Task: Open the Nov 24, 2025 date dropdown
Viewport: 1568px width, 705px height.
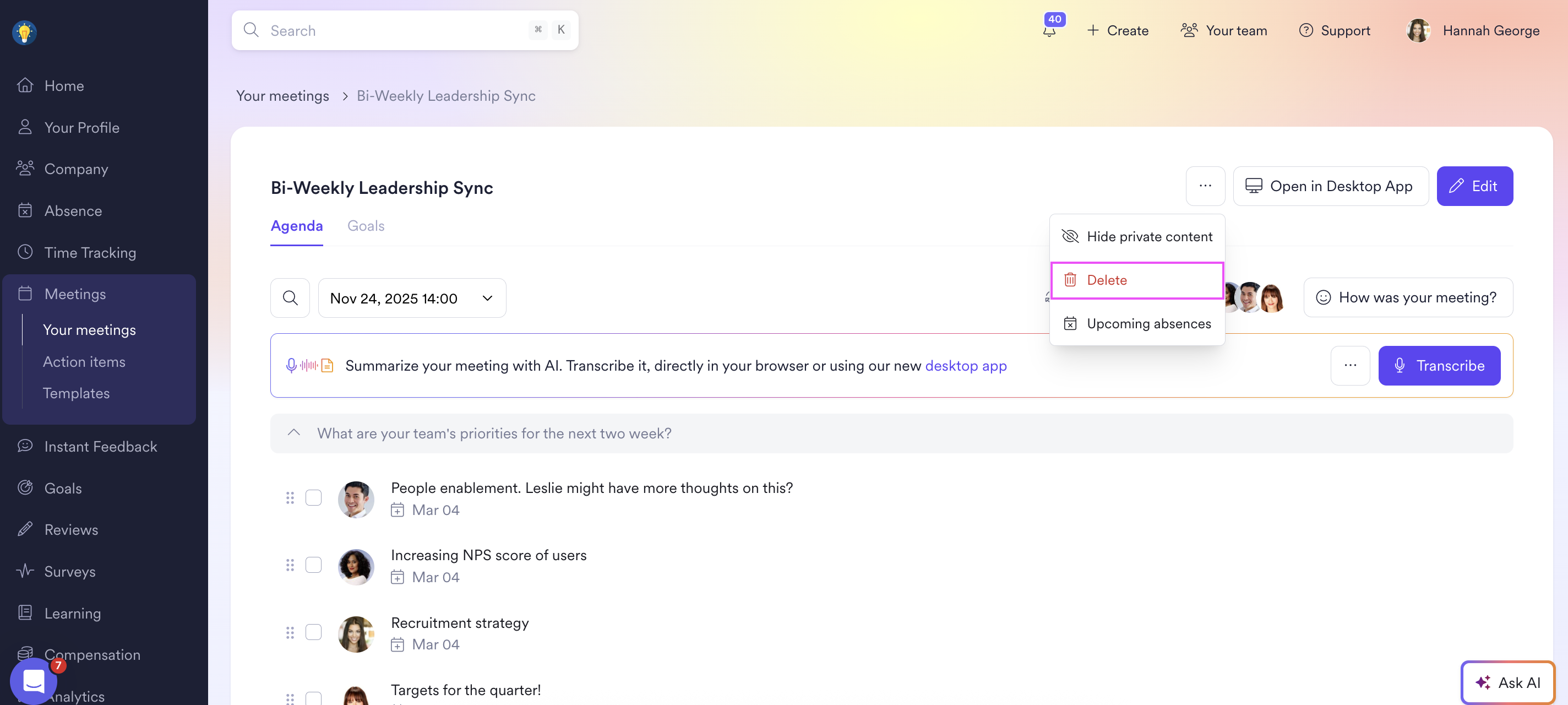Action: (x=412, y=299)
